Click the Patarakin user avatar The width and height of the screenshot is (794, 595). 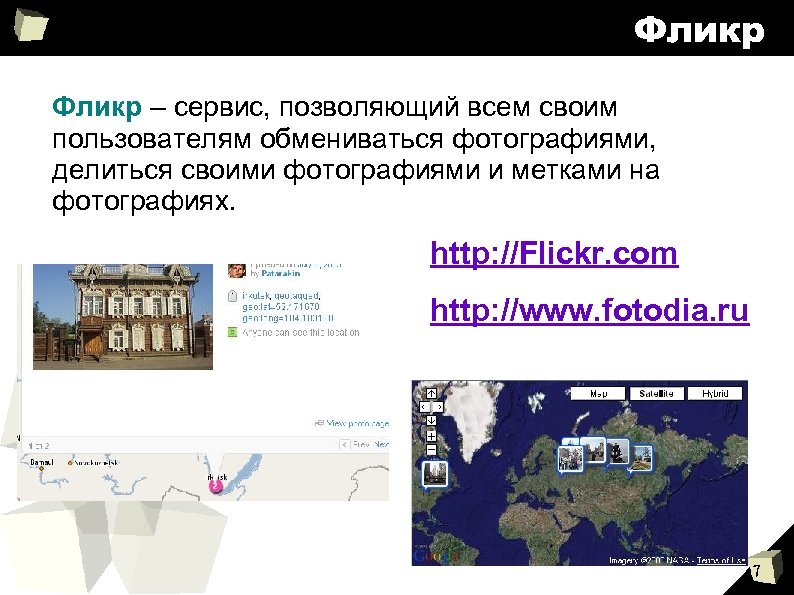(x=236, y=271)
